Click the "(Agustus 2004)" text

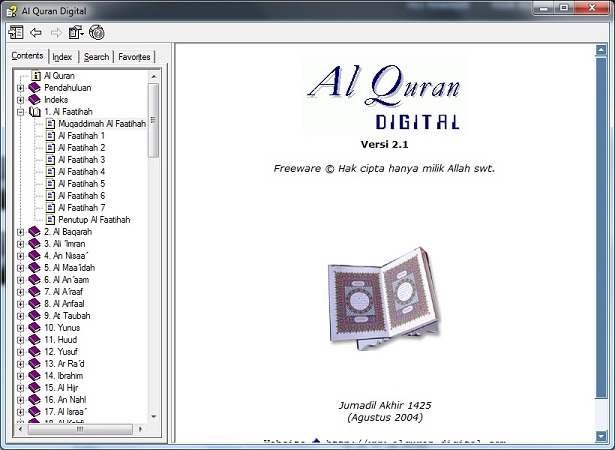pyautogui.click(x=385, y=417)
